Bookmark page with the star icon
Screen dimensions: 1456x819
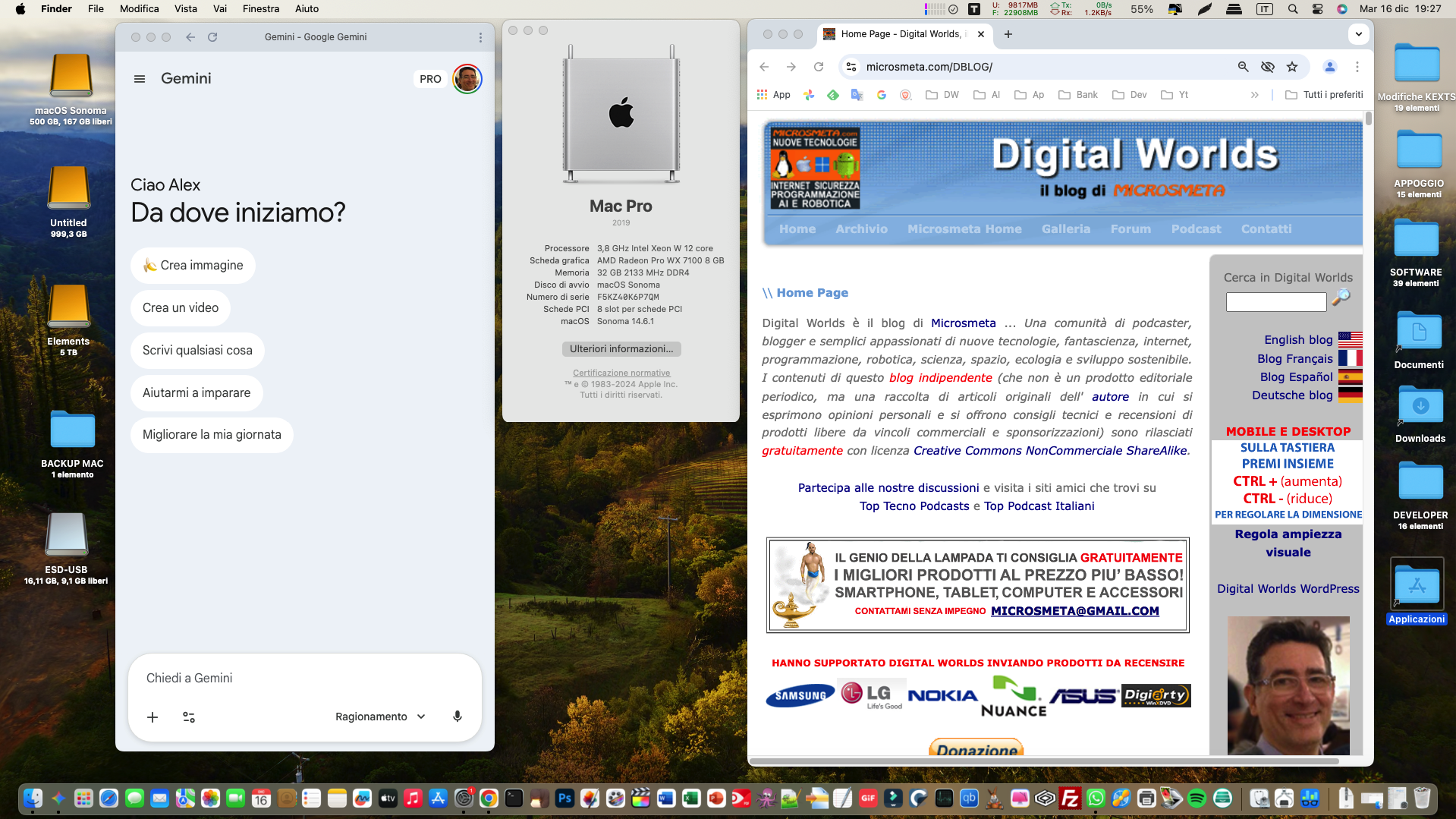pos(1292,67)
